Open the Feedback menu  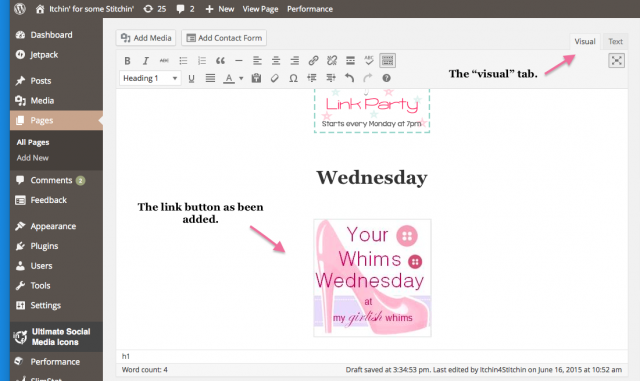(56, 200)
